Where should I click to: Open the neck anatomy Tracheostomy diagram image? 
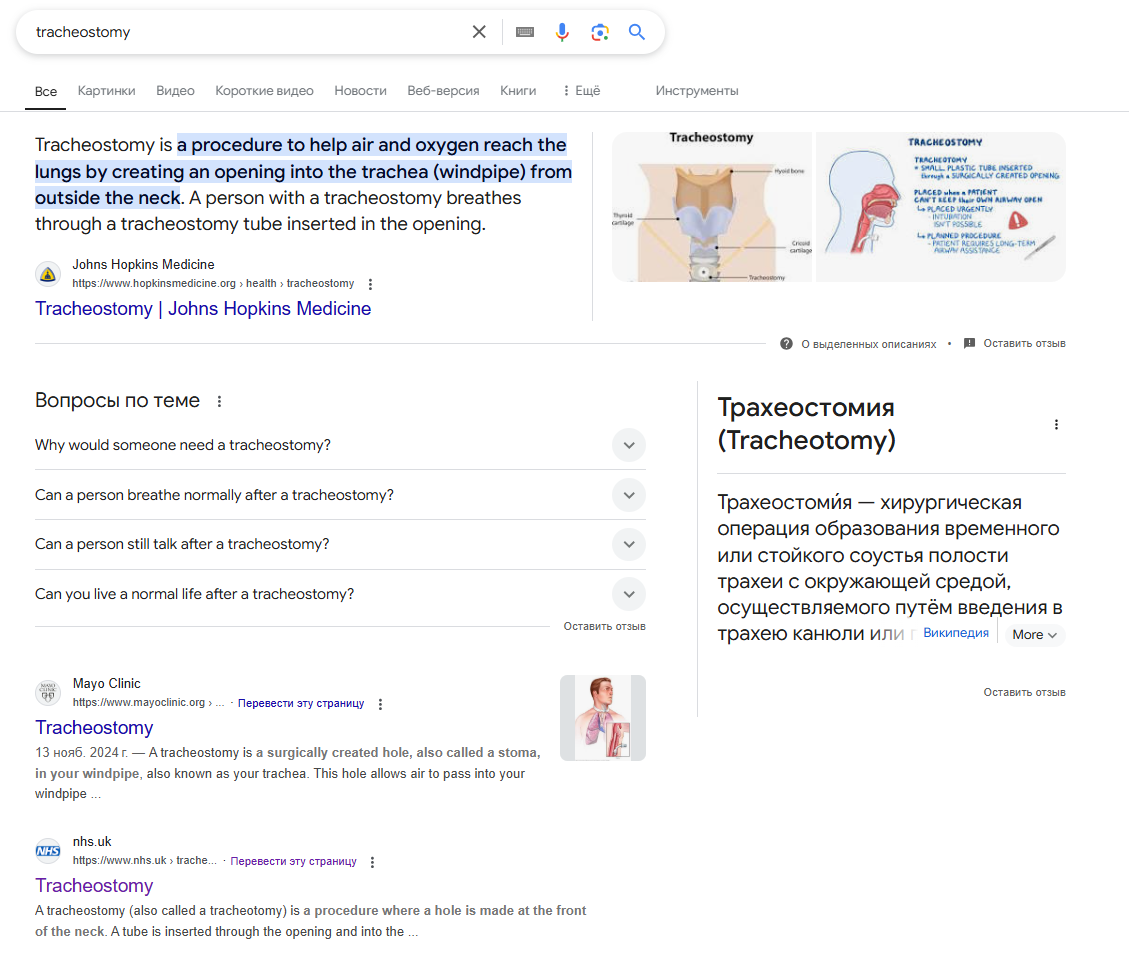click(711, 207)
